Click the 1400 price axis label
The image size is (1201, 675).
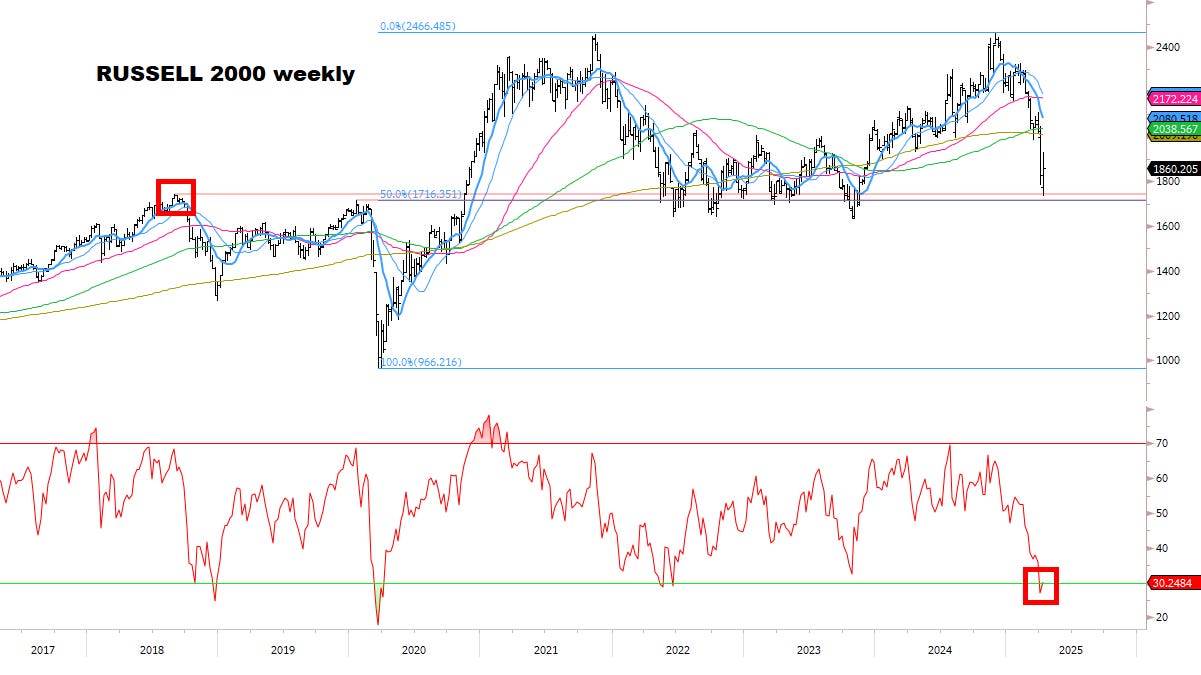coord(1166,272)
